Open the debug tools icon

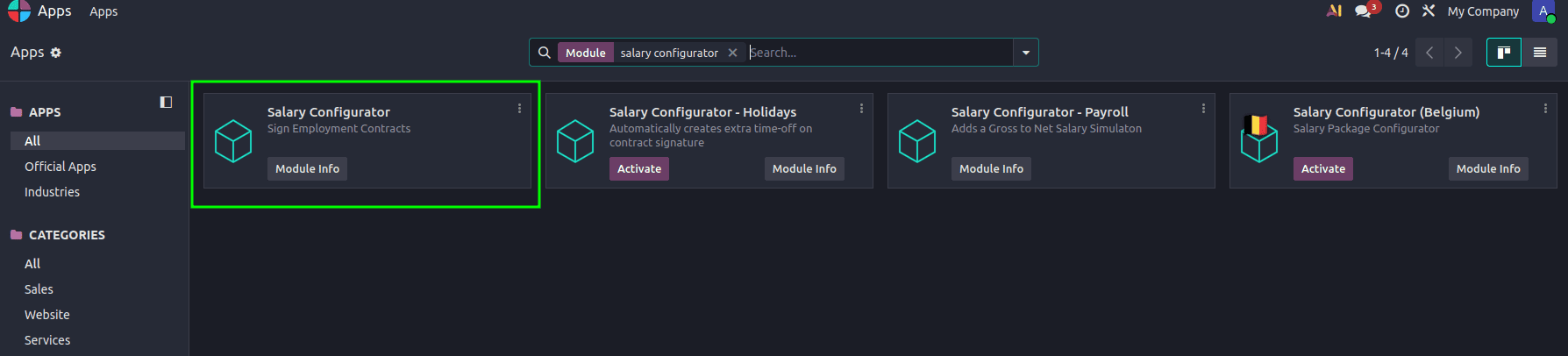(1429, 11)
